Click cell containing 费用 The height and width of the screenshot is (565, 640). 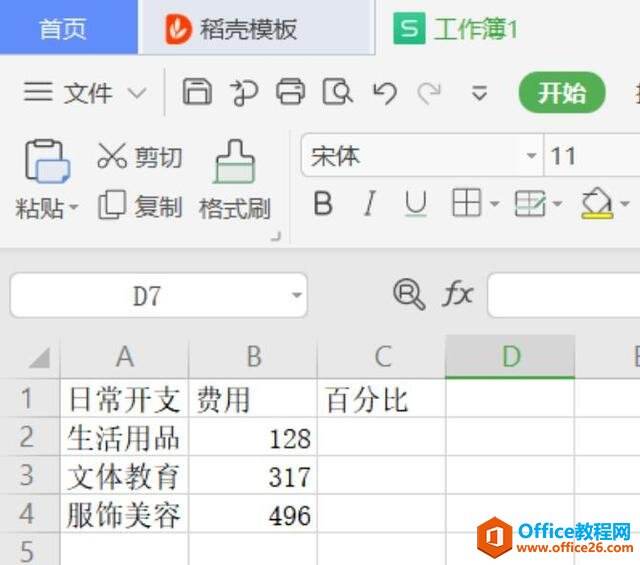pos(253,399)
